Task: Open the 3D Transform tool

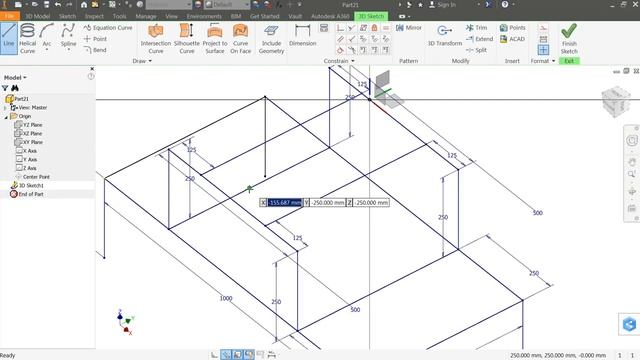Action: 444,35
